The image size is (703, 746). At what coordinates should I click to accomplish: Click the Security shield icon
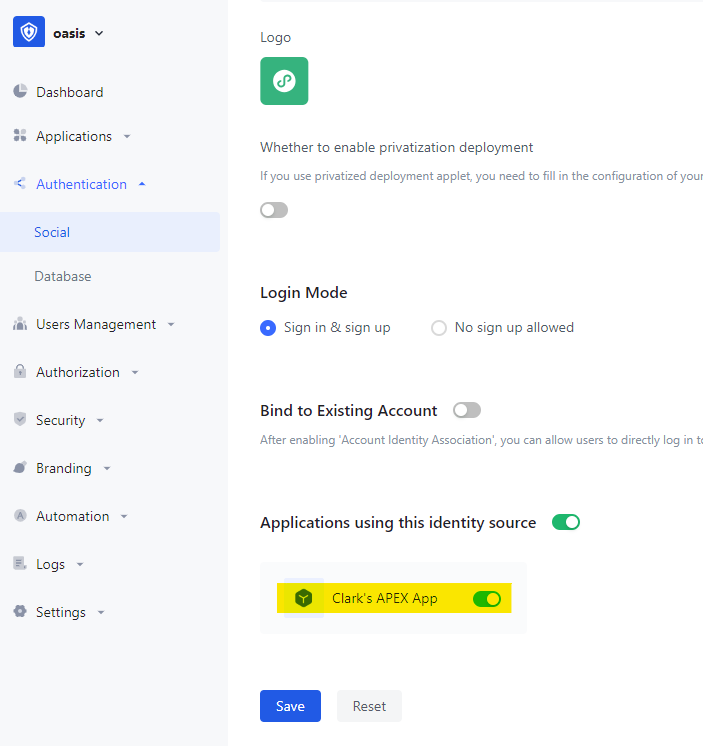tap(20, 420)
